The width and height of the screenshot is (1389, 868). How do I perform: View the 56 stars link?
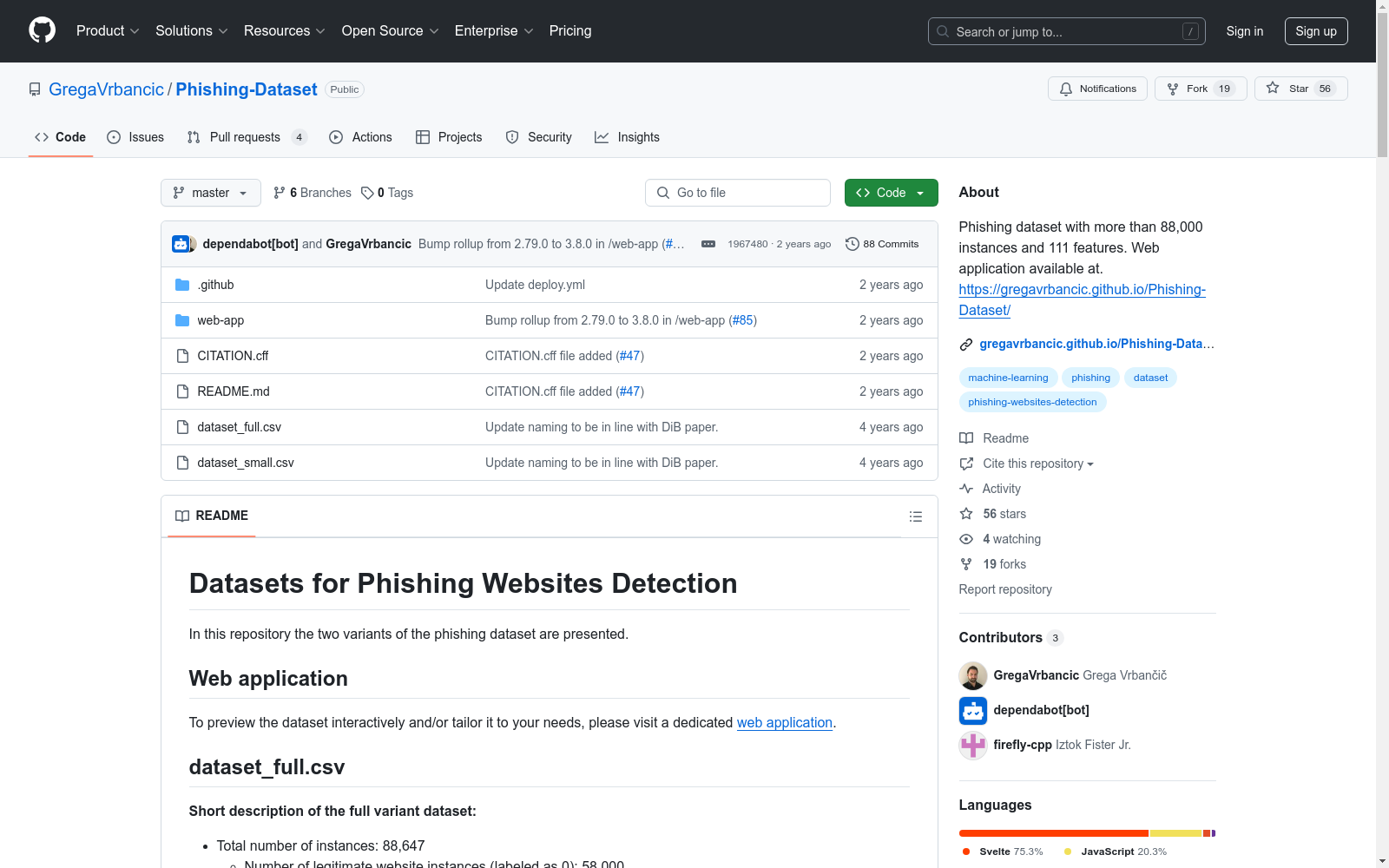tap(993, 514)
